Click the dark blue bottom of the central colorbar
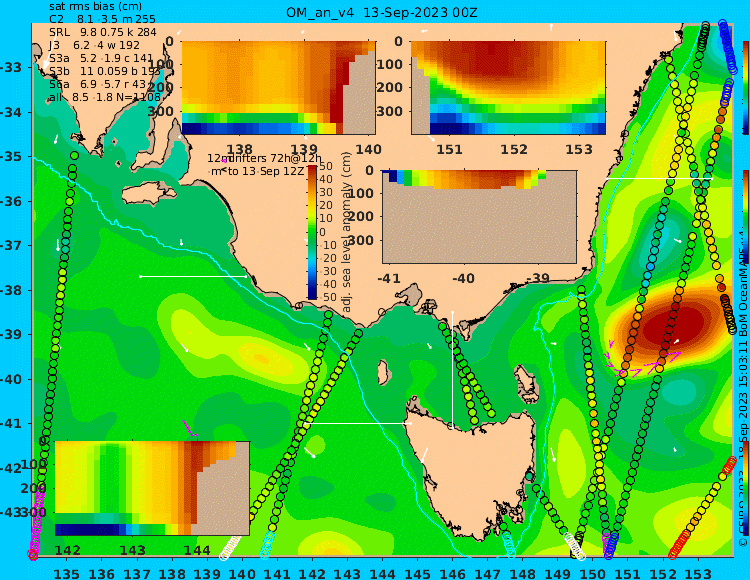 pyautogui.click(x=312, y=296)
